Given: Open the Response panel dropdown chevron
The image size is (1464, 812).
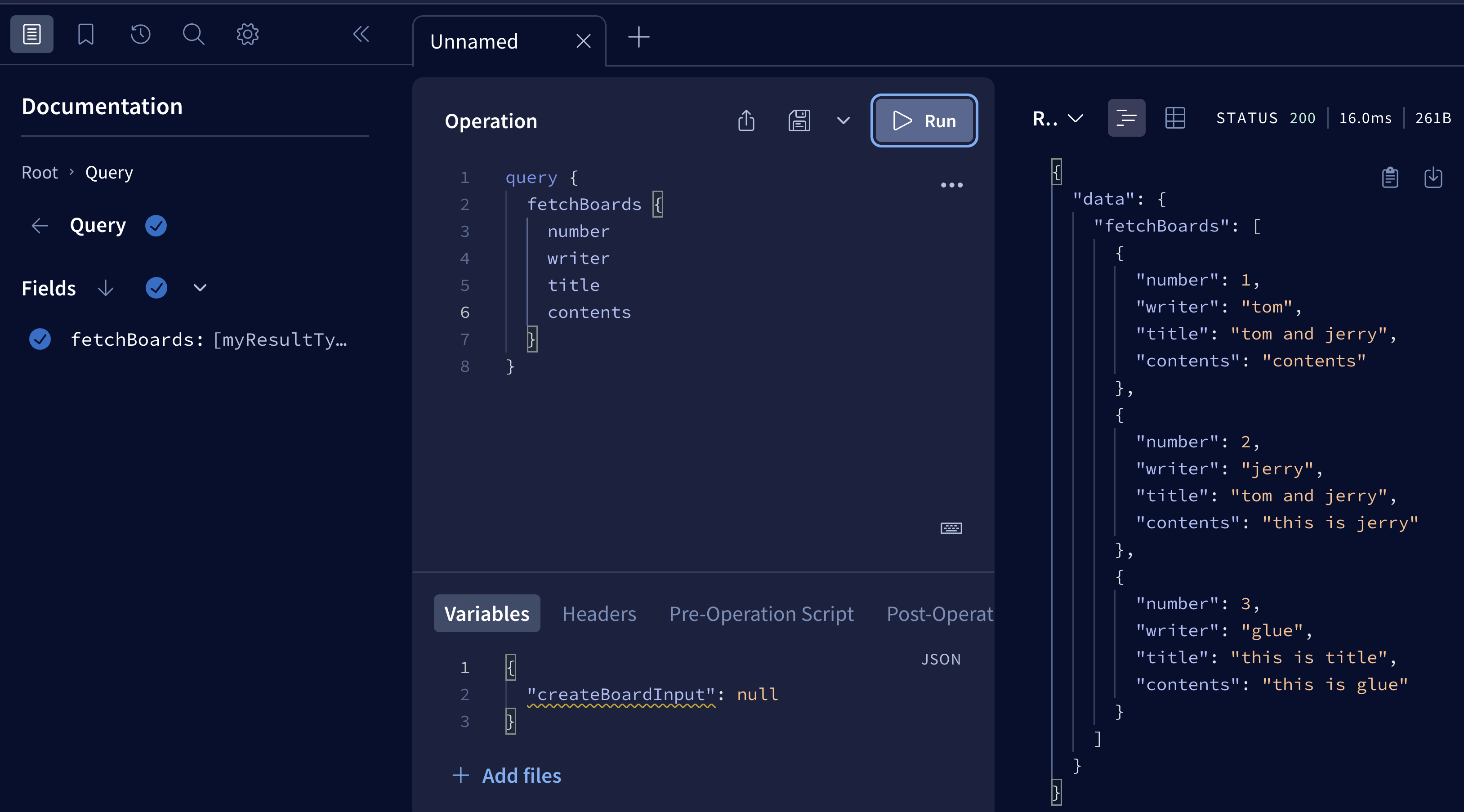Looking at the screenshot, I should pos(1075,118).
